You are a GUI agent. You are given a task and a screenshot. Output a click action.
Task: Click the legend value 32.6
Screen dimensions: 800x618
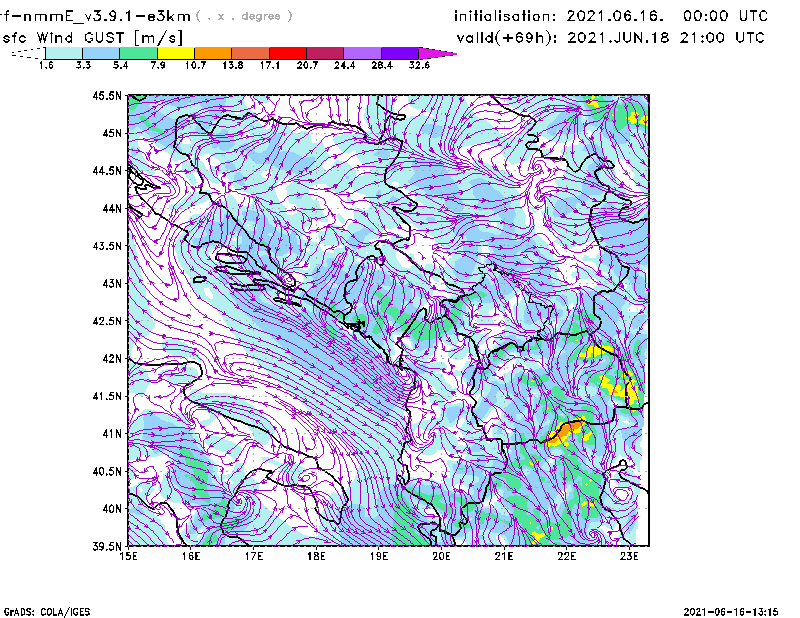(x=419, y=65)
